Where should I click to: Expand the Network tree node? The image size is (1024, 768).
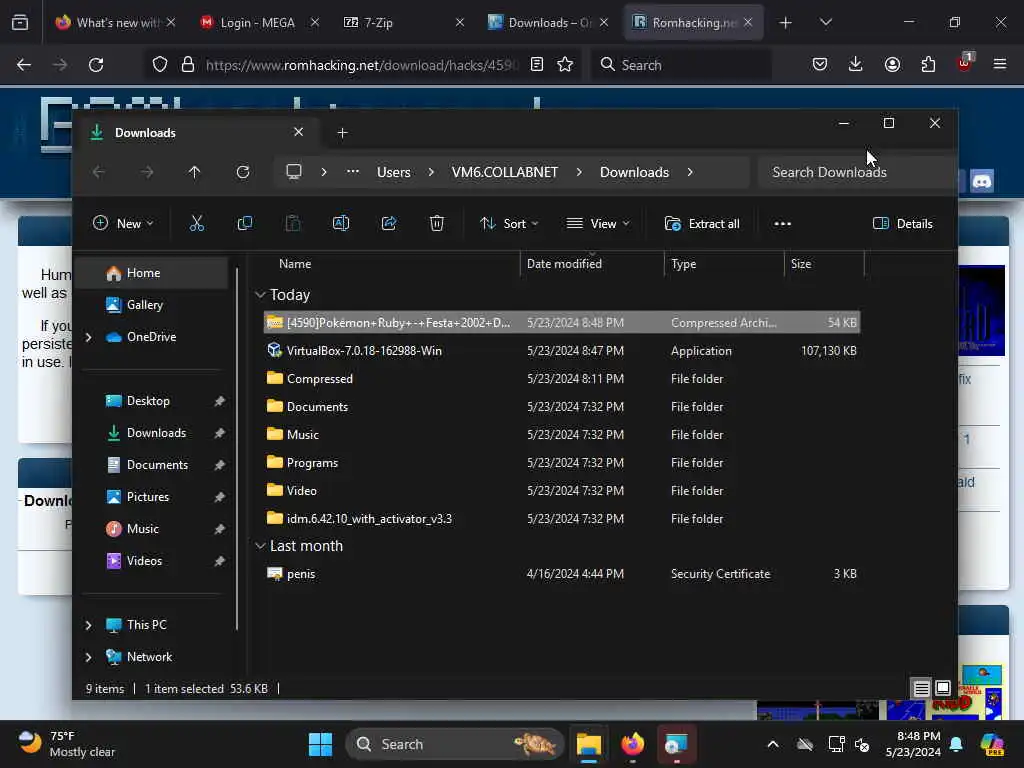click(88, 657)
